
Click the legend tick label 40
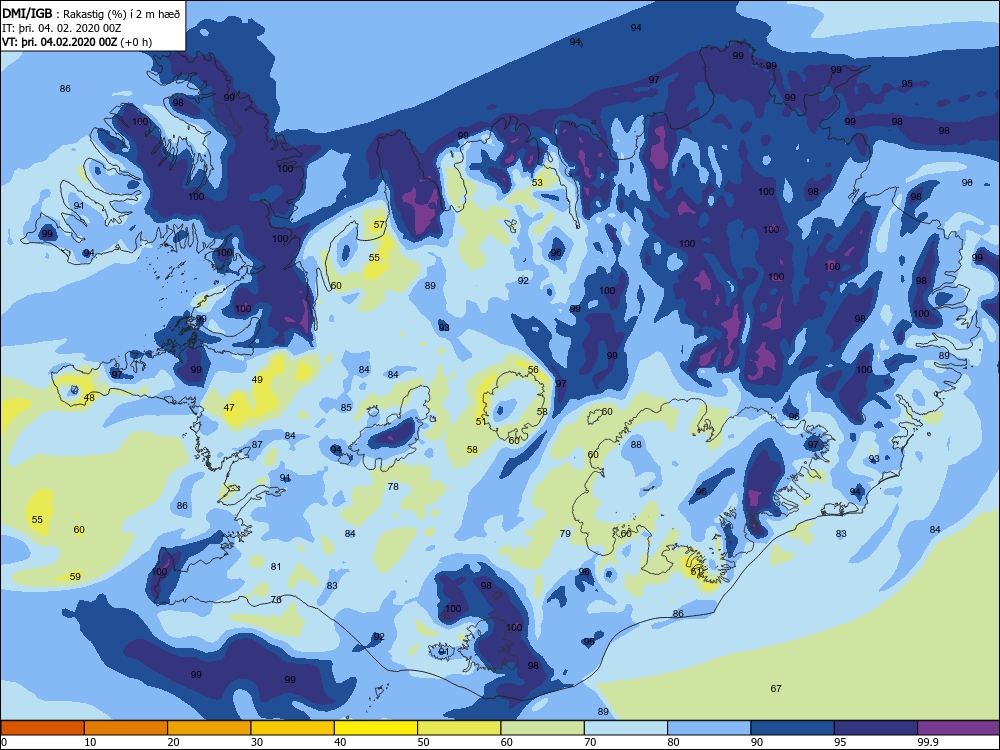click(341, 742)
